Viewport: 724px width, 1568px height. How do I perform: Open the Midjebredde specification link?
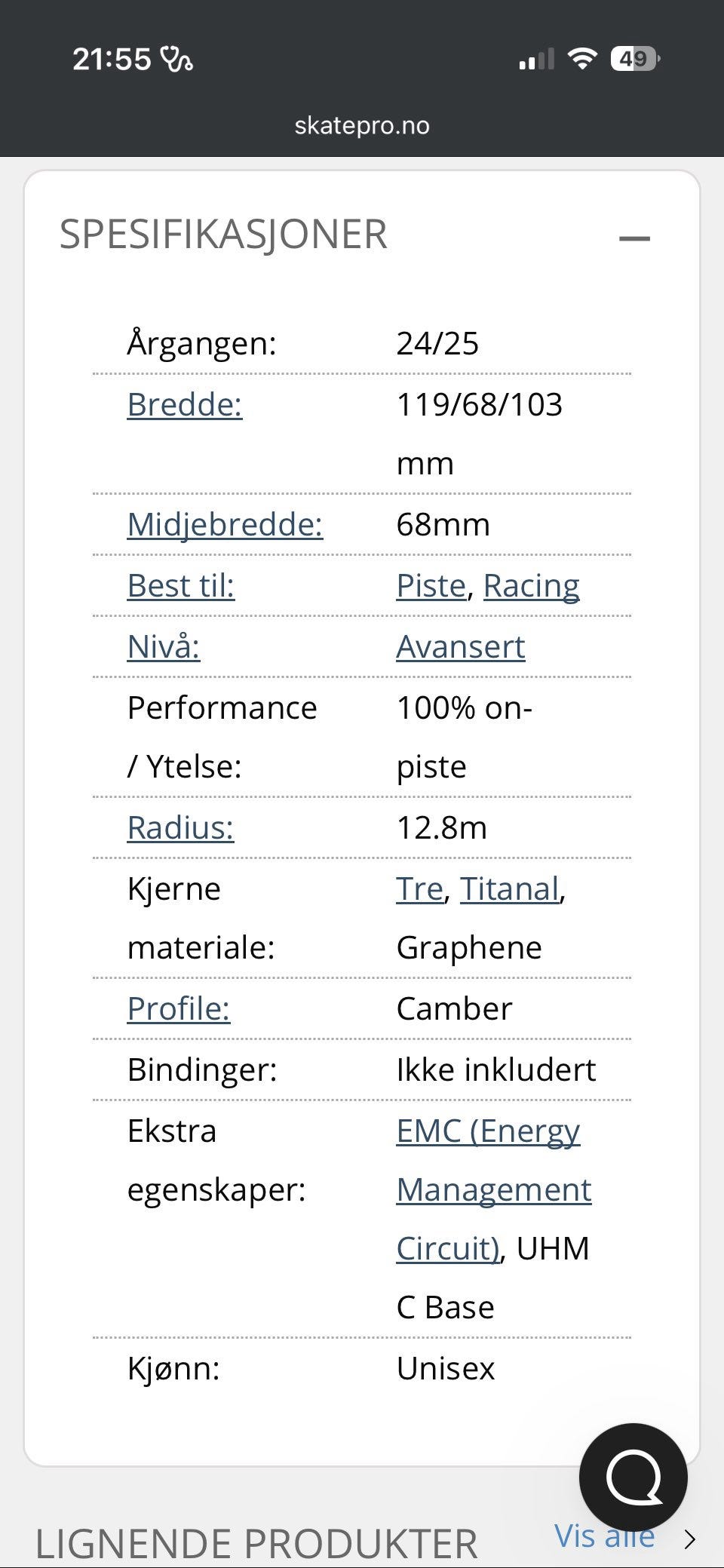(225, 525)
